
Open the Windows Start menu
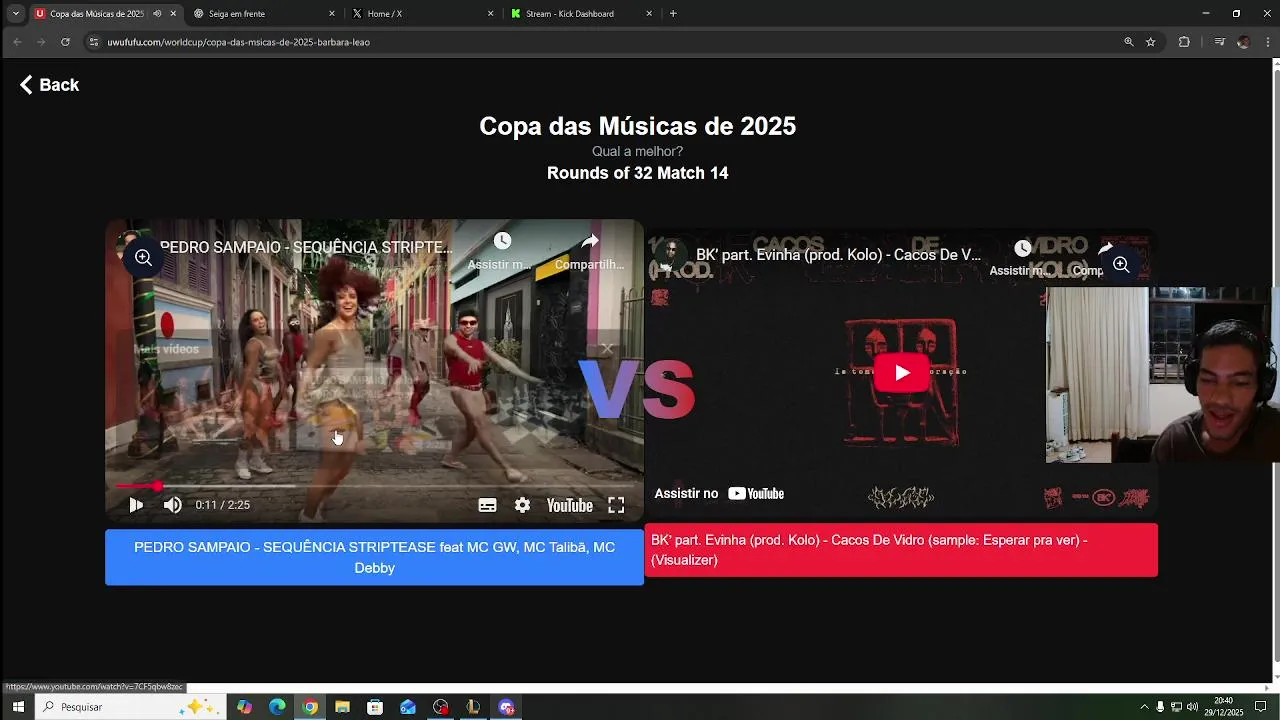pos(18,707)
